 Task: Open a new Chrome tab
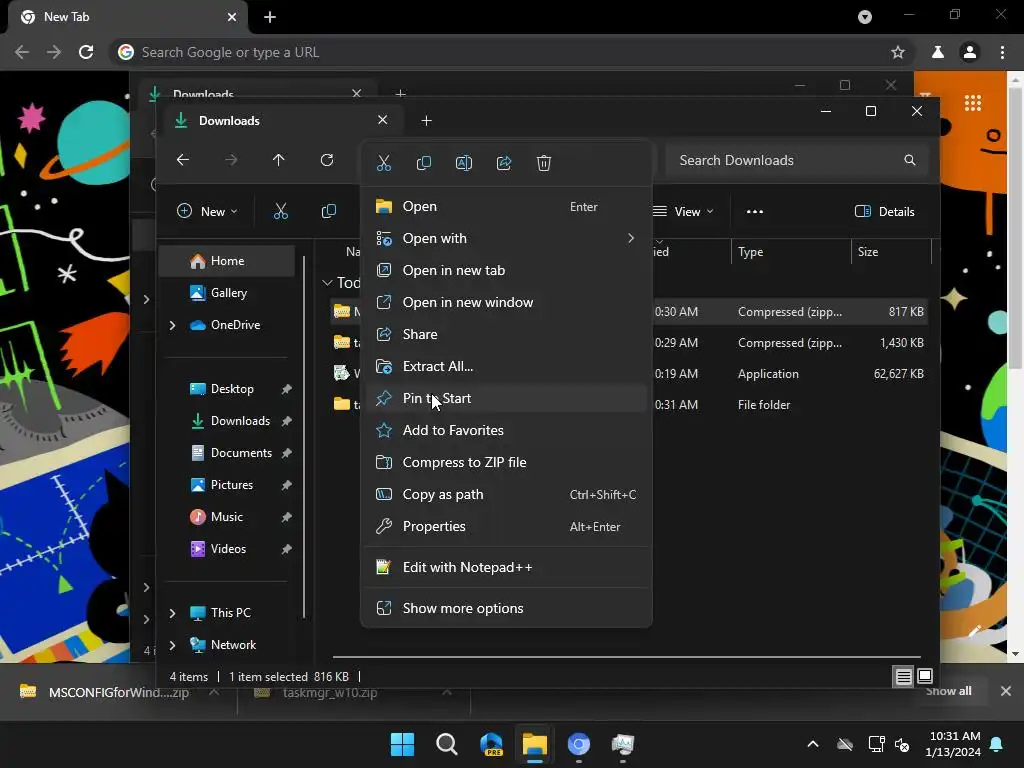[270, 17]
